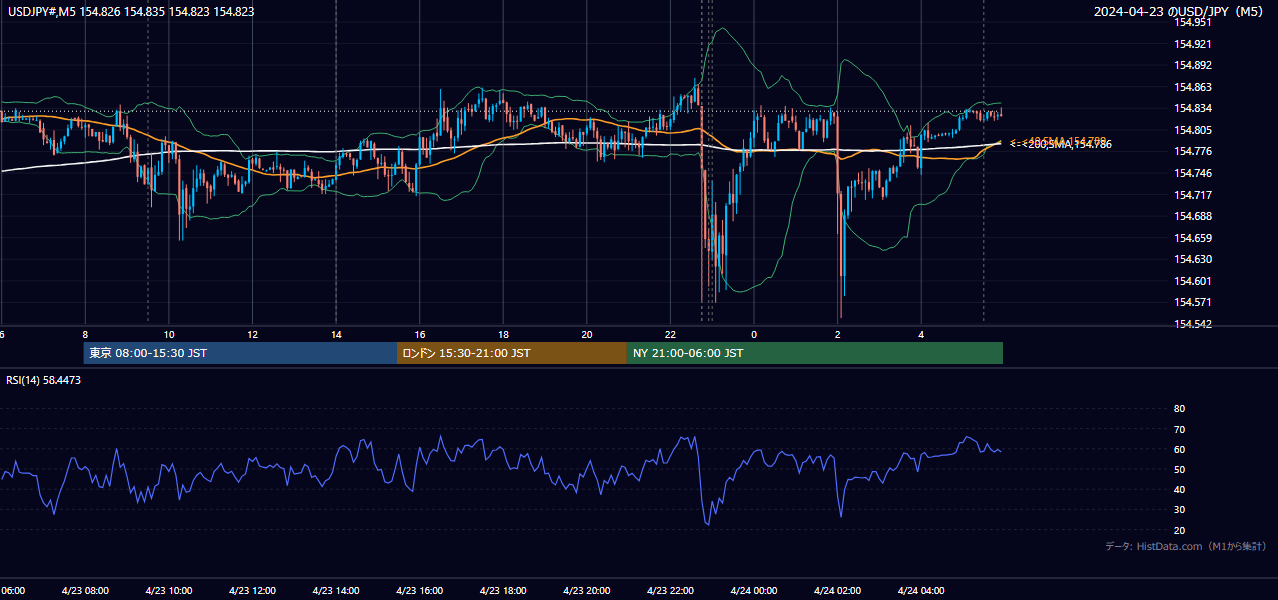Click RSI scale level 50
Image resolution: width=1278 pixels, height=600 pixels.
tap(1179, 469)
